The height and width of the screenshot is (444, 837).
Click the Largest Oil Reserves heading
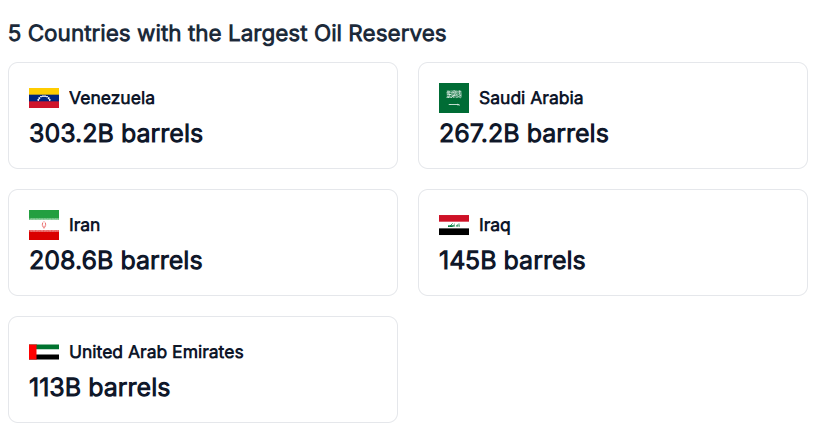click(x=227, y=33)
